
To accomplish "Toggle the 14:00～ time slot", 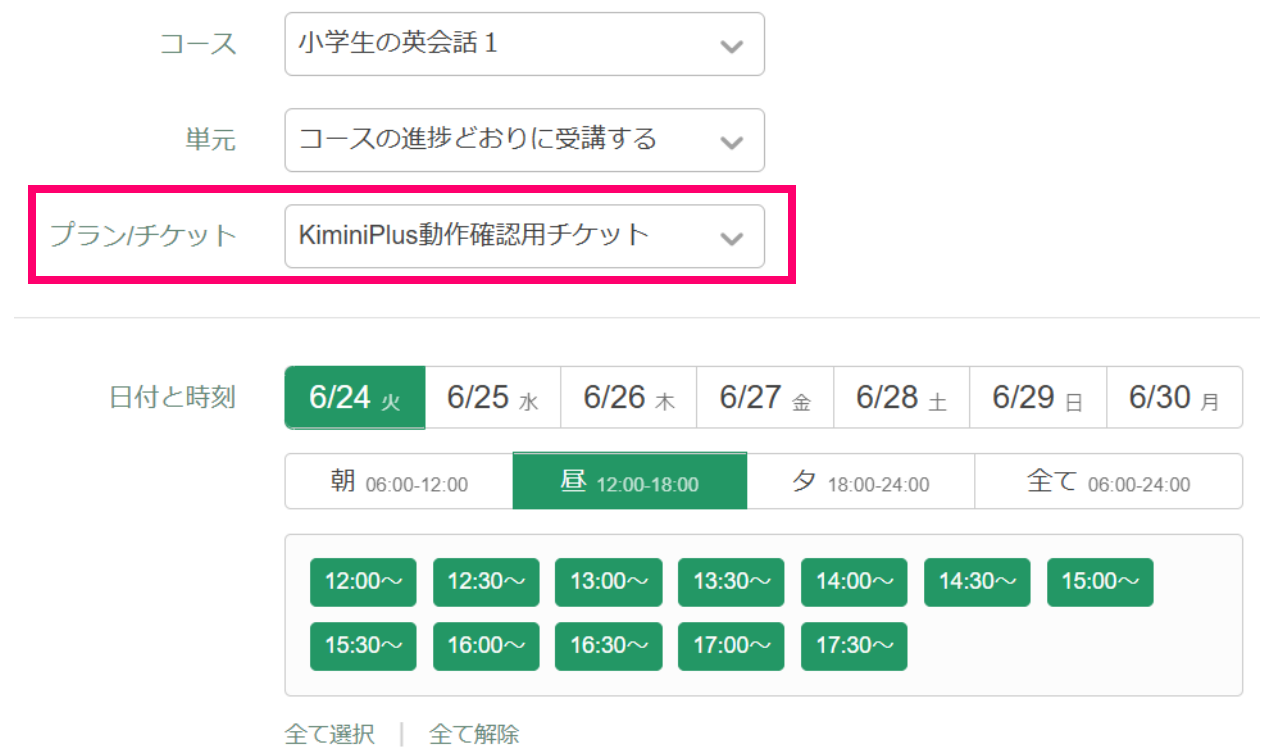I will coord(854,582).
